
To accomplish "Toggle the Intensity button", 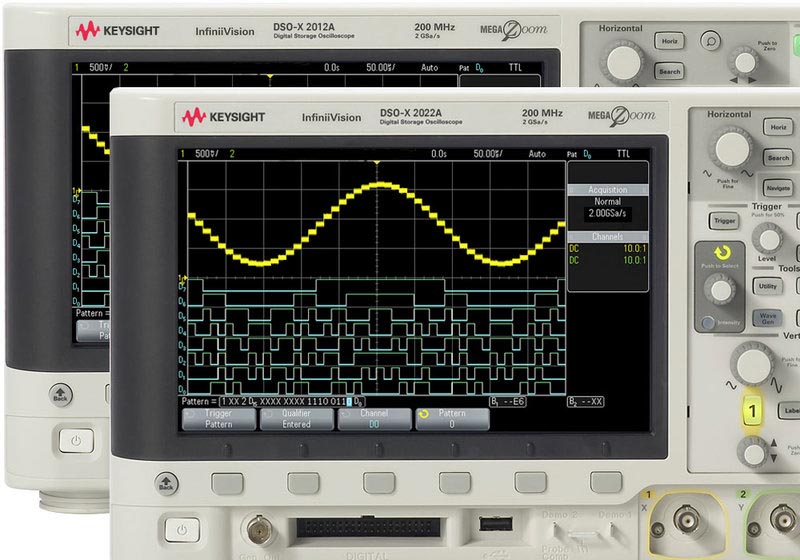I will pos(708,322).
